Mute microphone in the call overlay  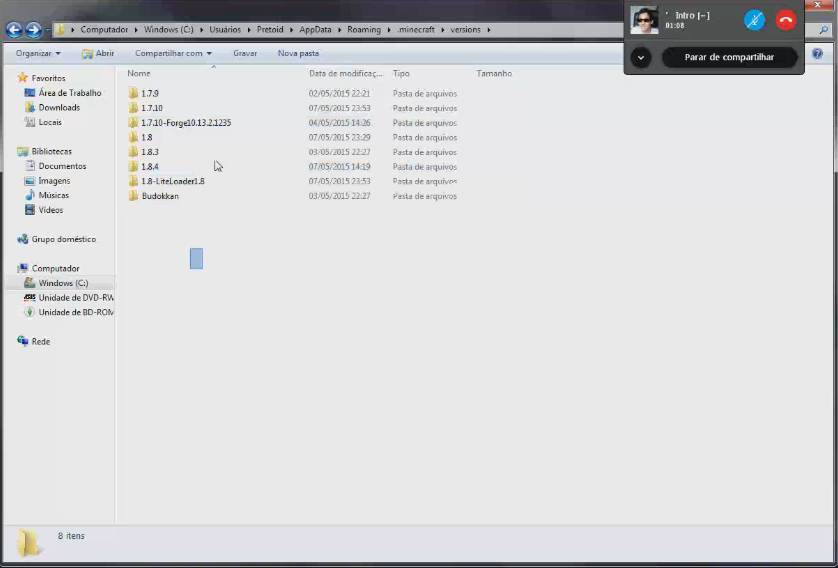tap(754, 20)
